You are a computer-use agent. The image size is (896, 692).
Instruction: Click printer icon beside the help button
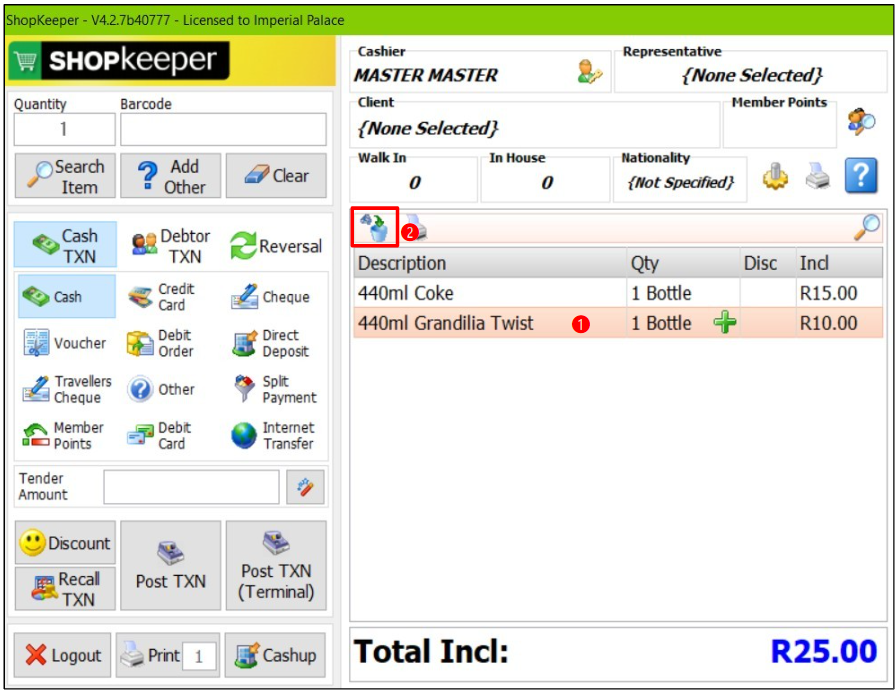pos(818,176)
